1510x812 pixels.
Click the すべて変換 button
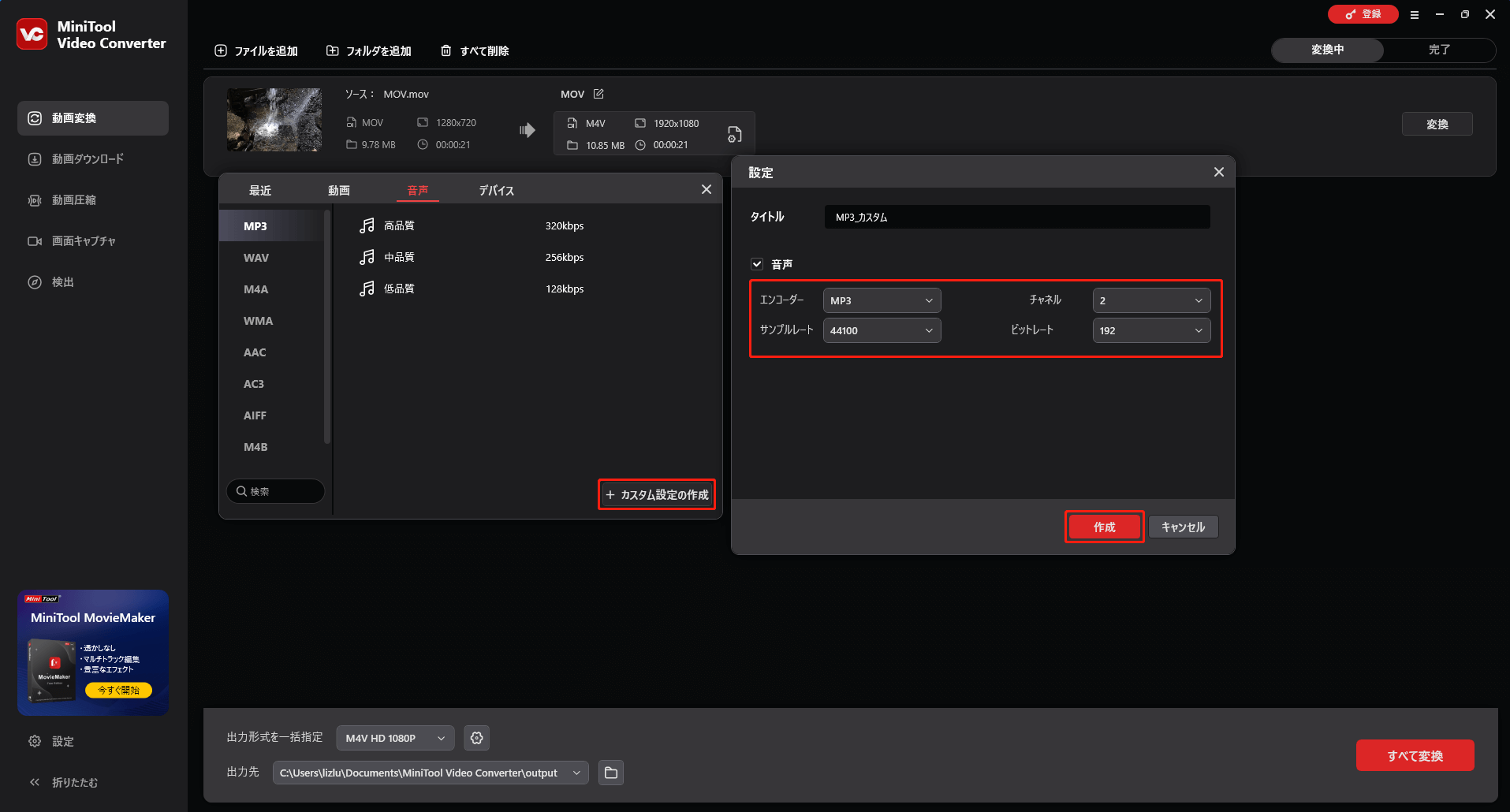pos(1415,755)
